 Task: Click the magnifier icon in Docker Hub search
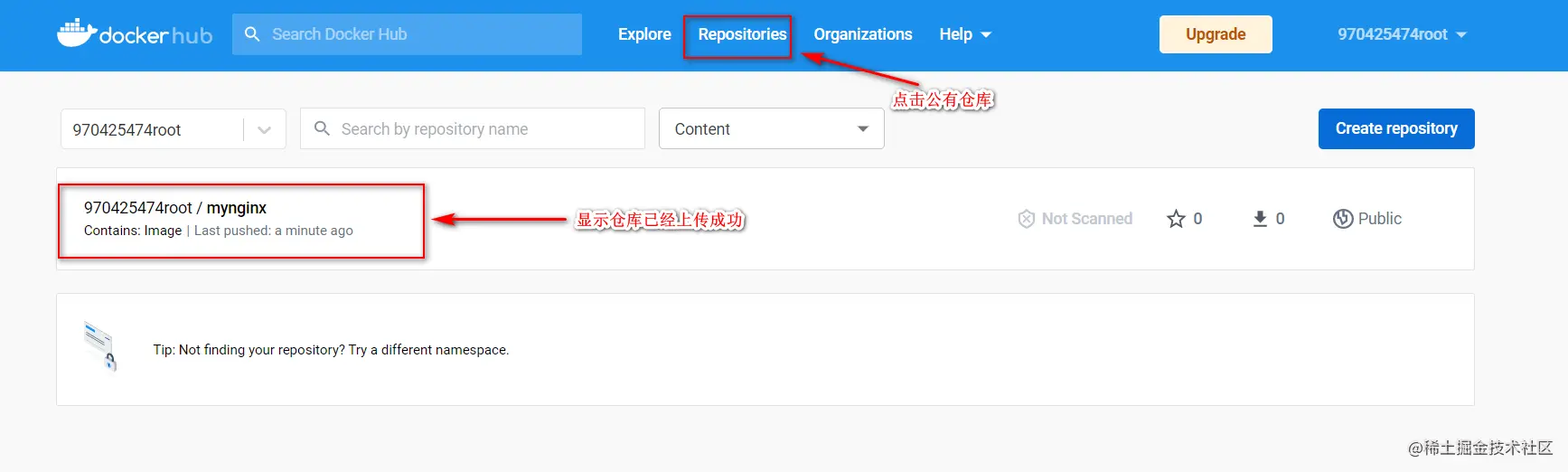pyautogui.click(x=252, y=33)
